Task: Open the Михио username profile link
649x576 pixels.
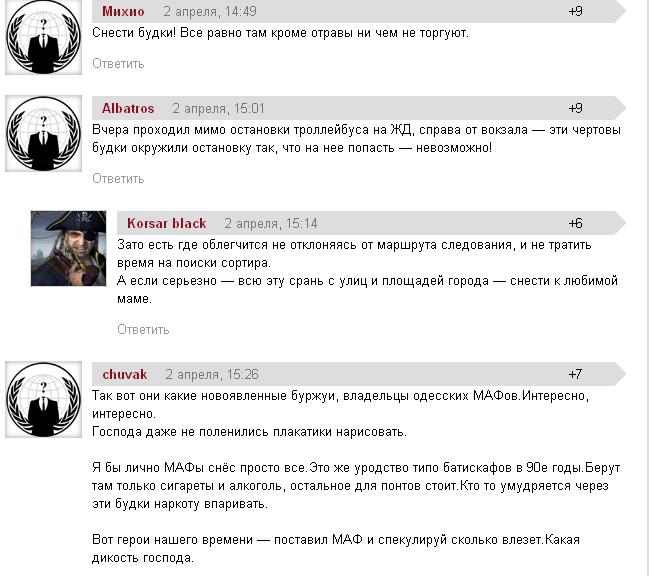Action: pos(123,11)
